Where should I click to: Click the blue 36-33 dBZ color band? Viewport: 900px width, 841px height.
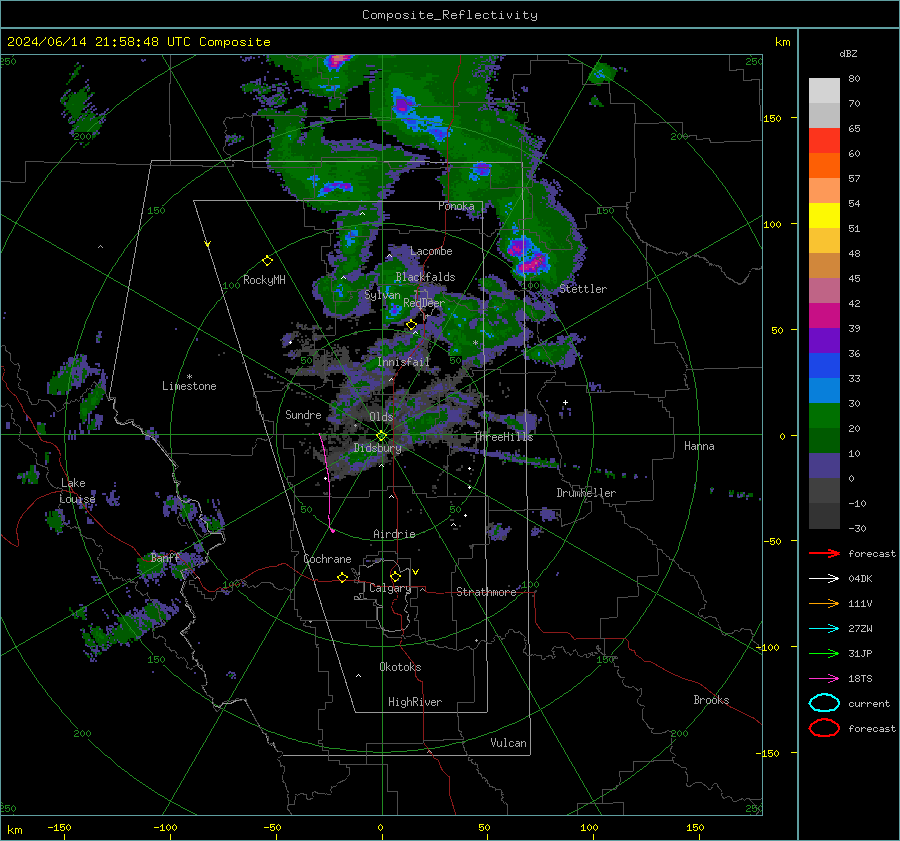click(x=824, y=366)
